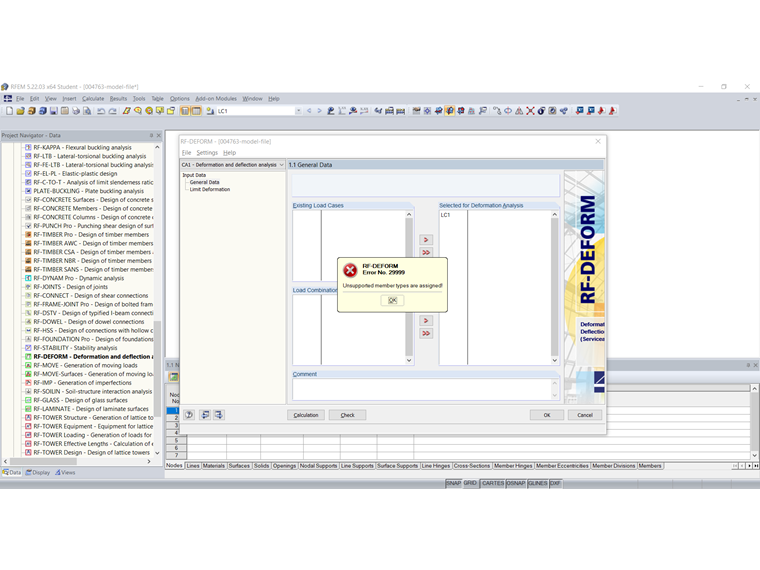Image resolution: width=760 pixels, height=570 pixels.
Task: Click the New model icon in main toolbar
Action: click(9, 111)
